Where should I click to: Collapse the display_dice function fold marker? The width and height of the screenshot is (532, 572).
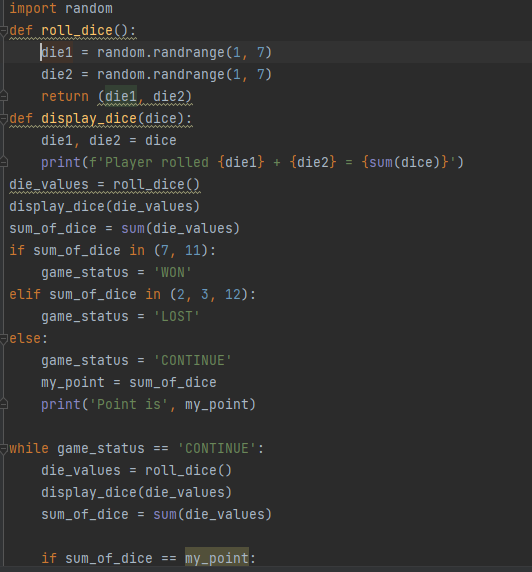[x=4, y=119]
